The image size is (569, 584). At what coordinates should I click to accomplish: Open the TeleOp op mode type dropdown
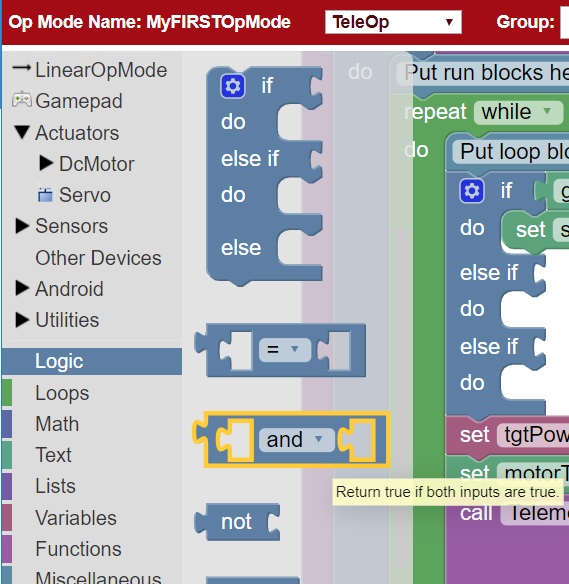[393, 22]
